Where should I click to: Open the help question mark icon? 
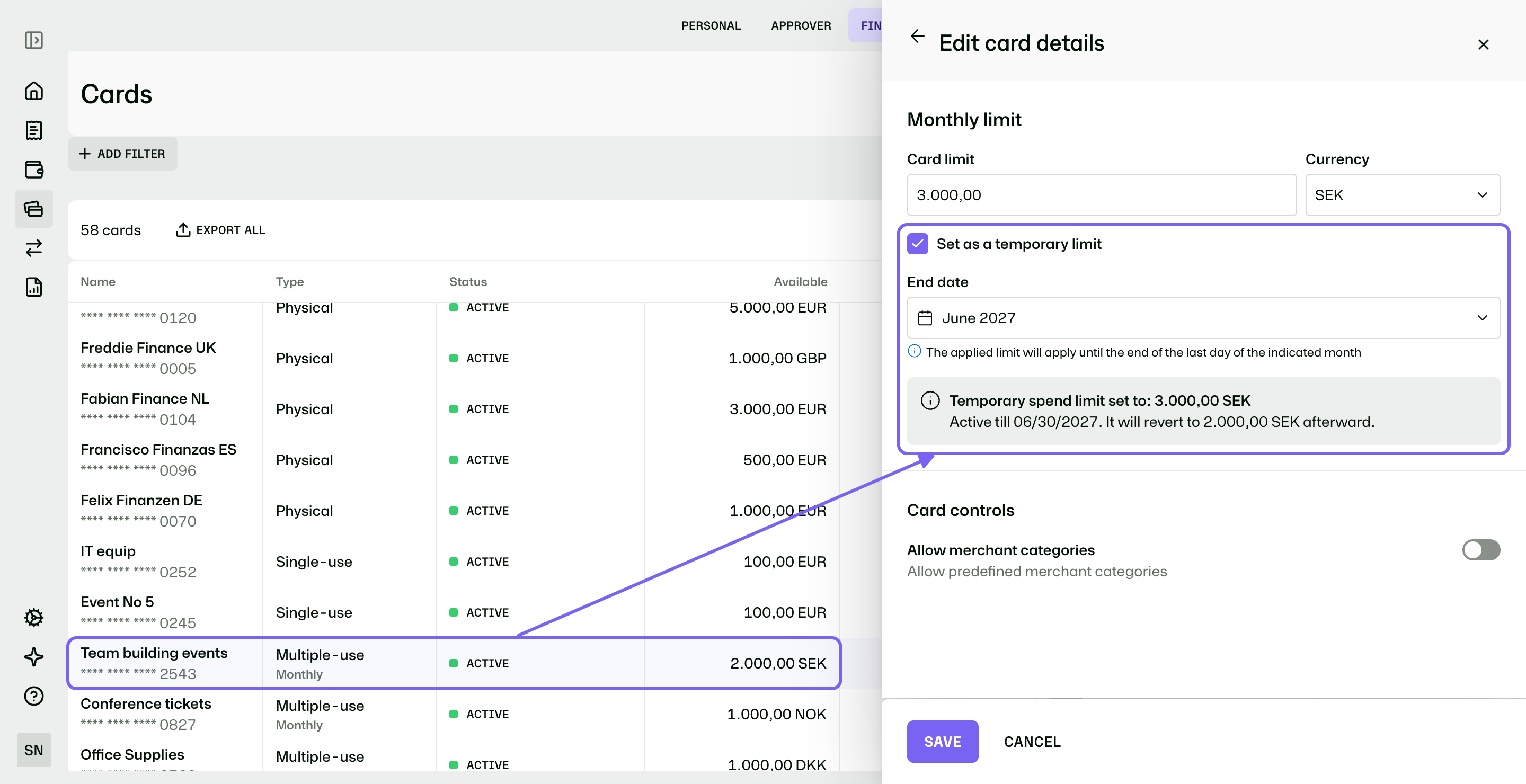tap(34, 696)
